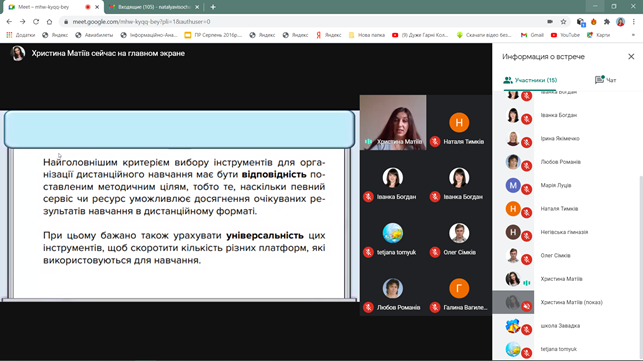Click Любов Романів in participants list
Screen dimensions: 643x361
click(x=561, y=162)
